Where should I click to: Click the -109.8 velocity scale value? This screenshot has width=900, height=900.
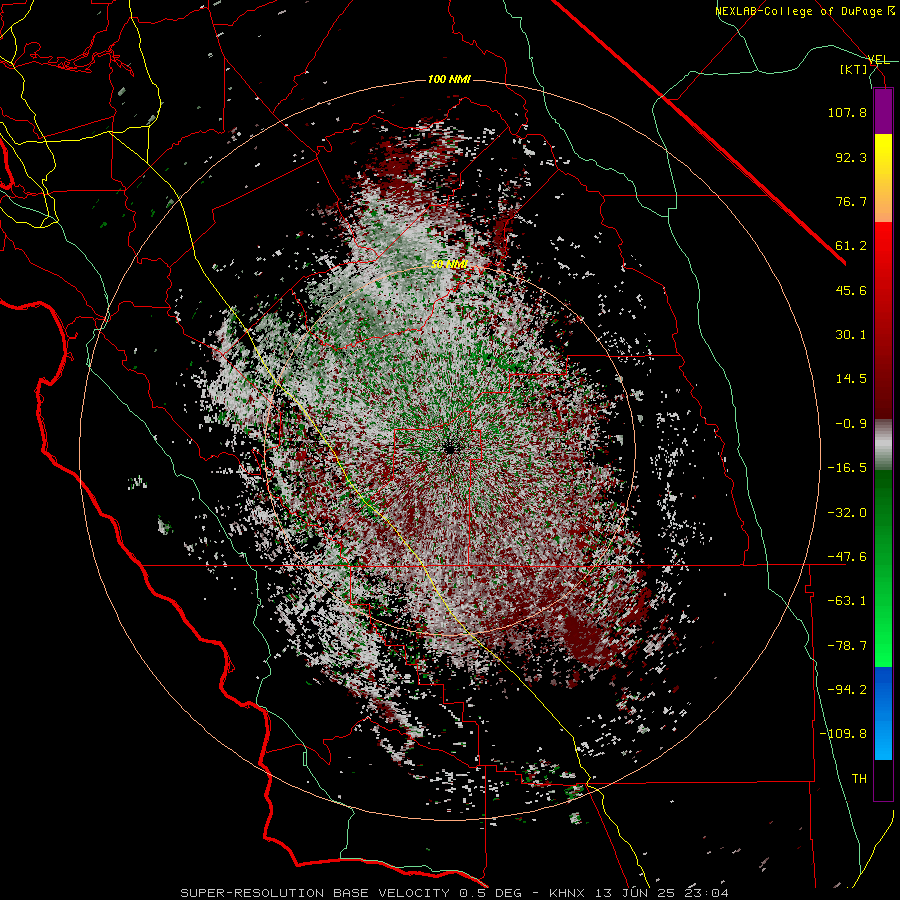tap(843, 734)
